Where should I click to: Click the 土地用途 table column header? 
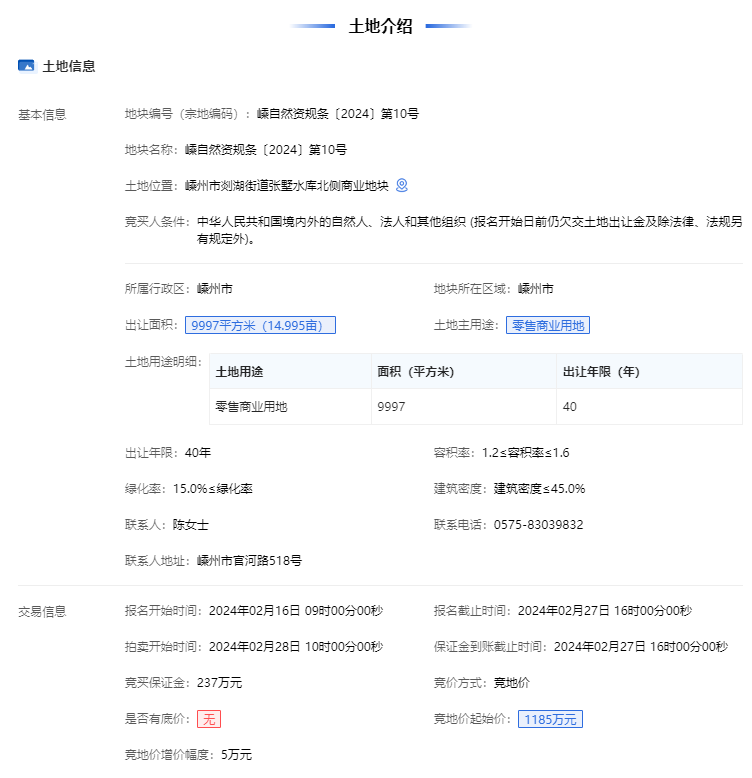[240, 371]
